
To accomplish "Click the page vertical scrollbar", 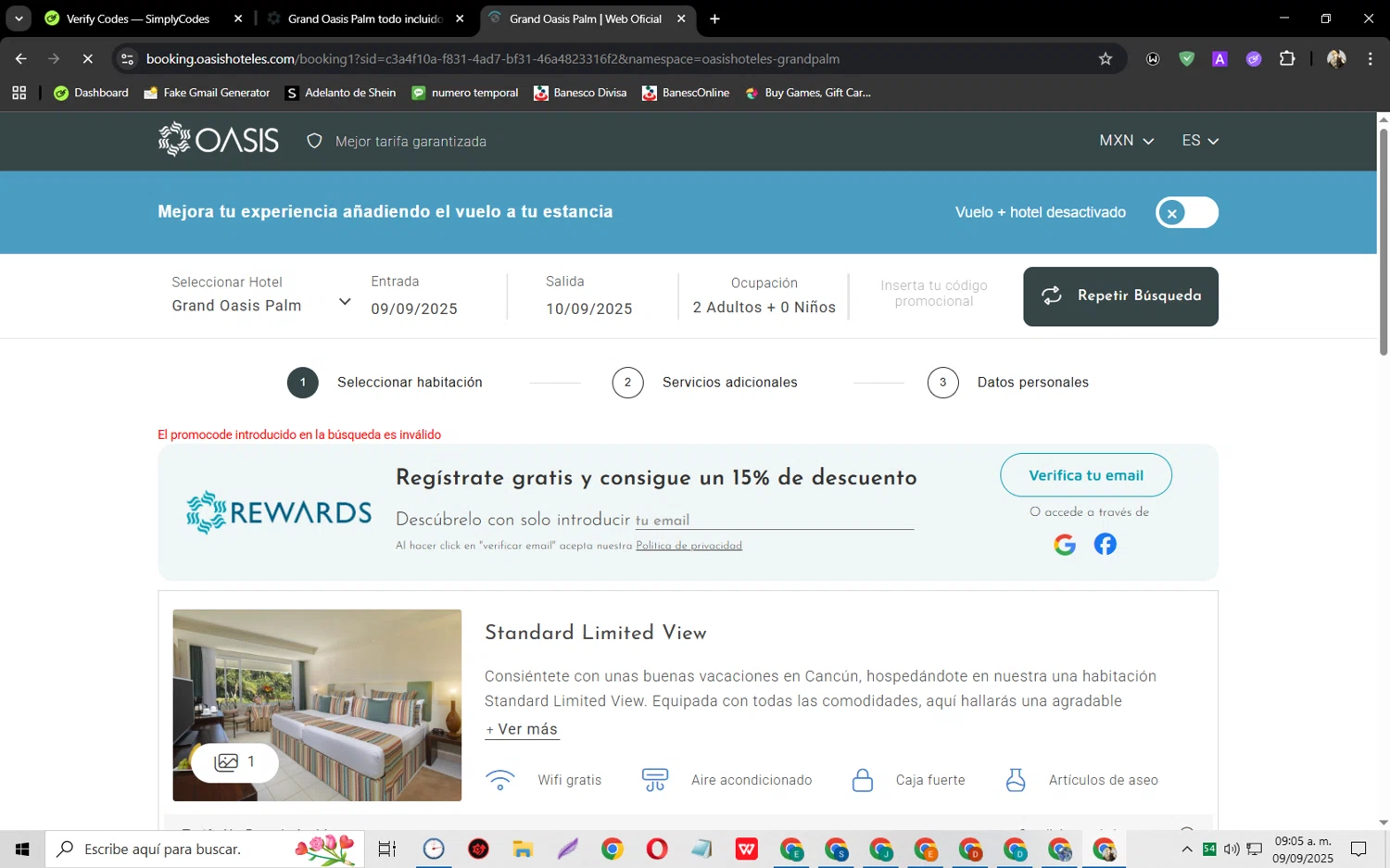I will click(x=1384, y=241).
